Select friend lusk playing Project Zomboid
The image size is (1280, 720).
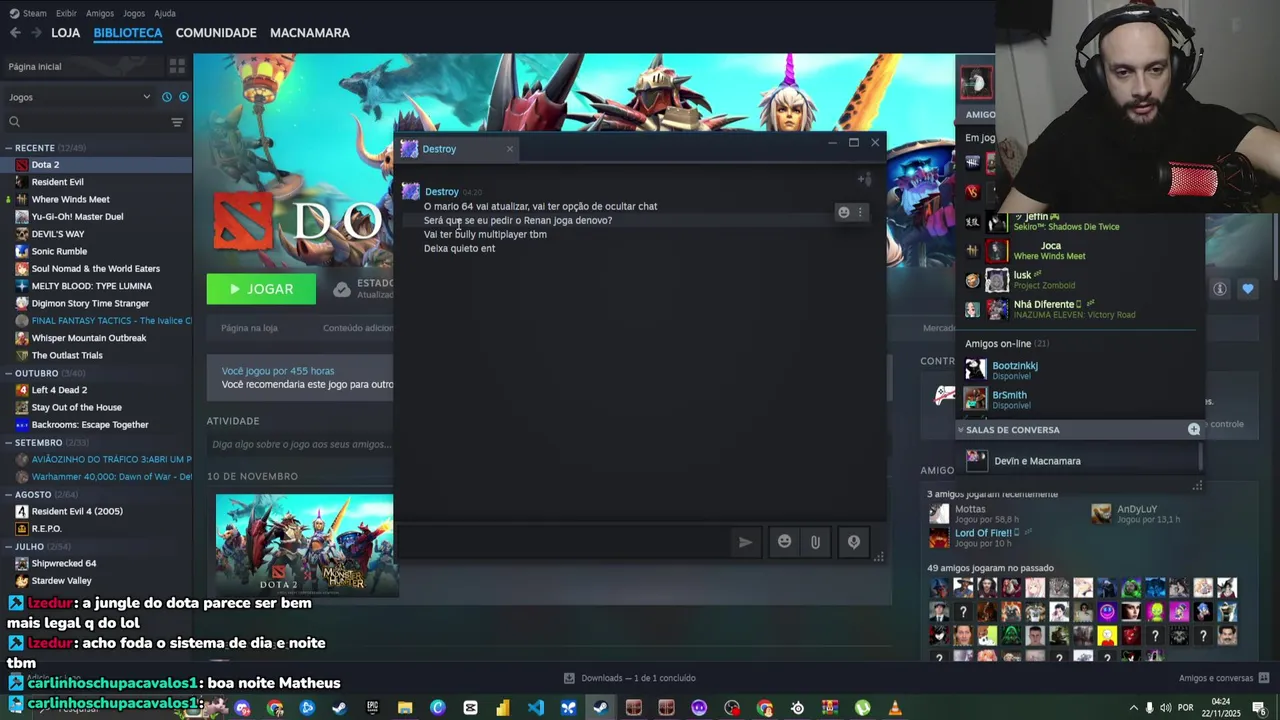coord(1080,280)
